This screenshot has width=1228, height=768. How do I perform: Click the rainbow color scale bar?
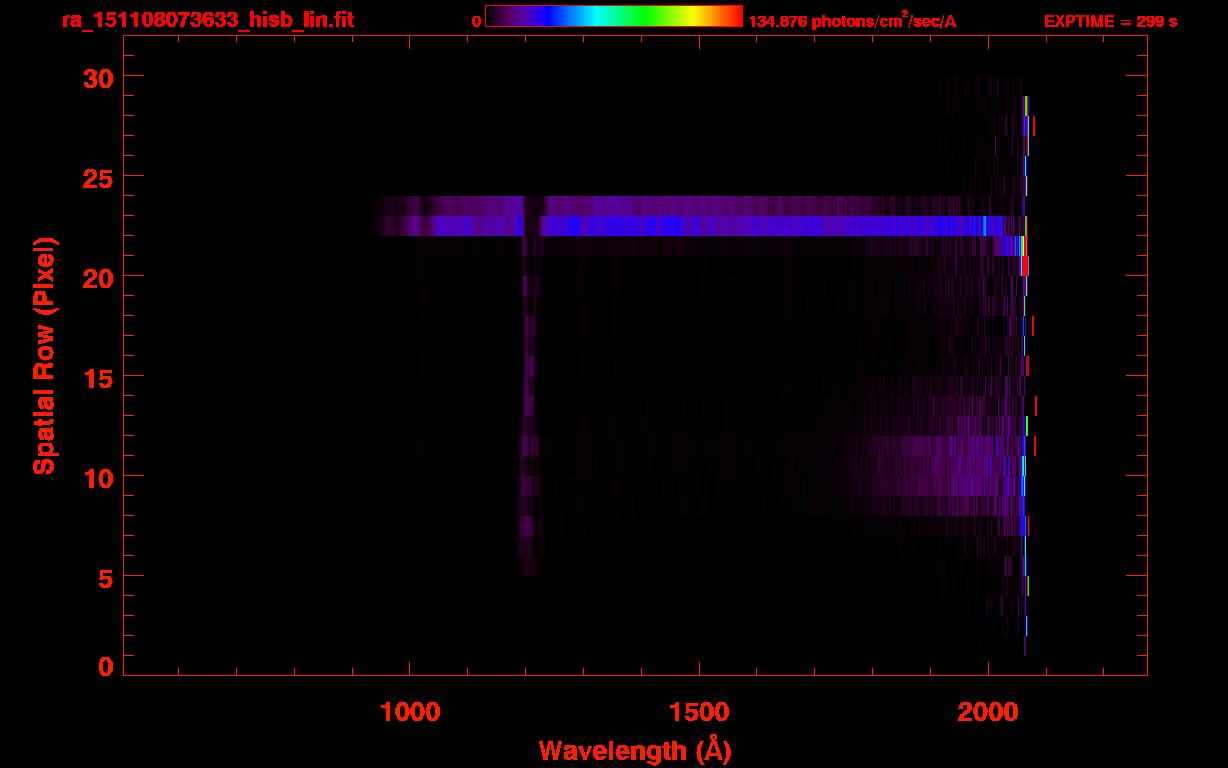coord(613,17)
